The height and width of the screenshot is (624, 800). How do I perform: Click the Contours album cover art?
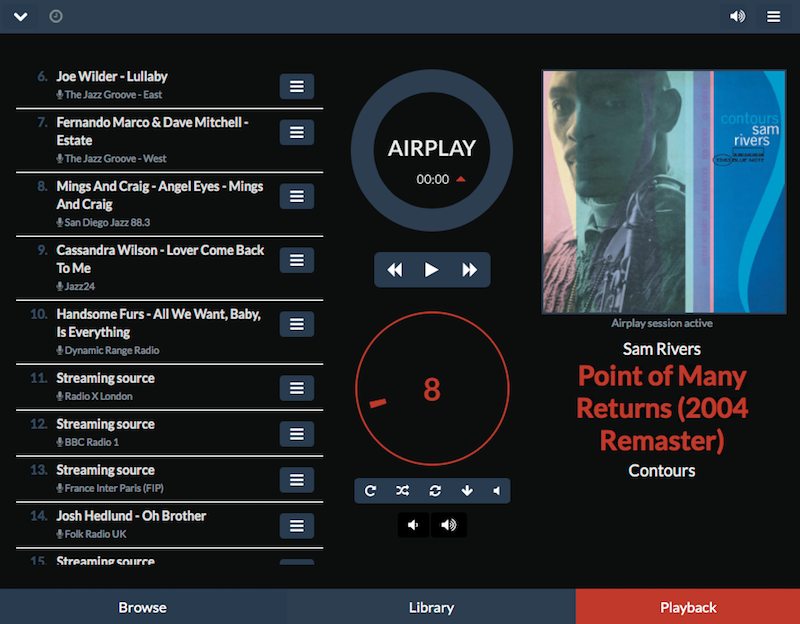coord(664,192)
